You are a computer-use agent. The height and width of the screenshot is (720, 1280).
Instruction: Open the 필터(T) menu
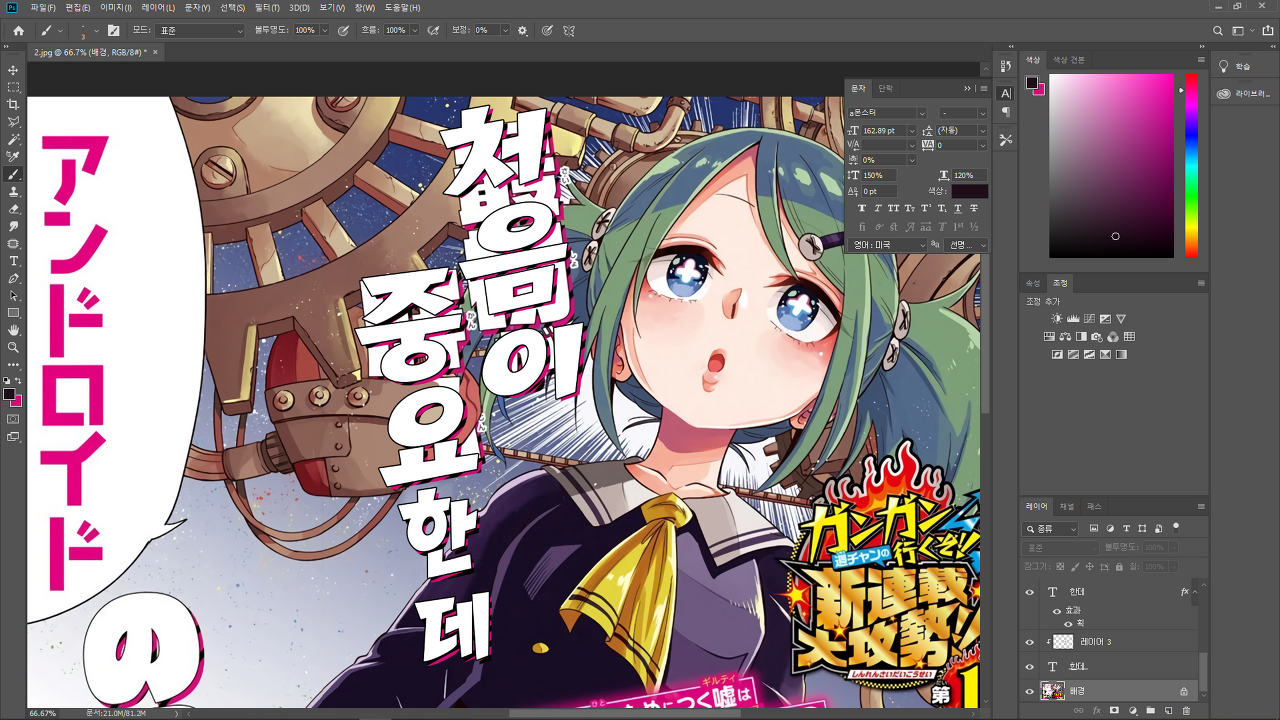(267, 7)
